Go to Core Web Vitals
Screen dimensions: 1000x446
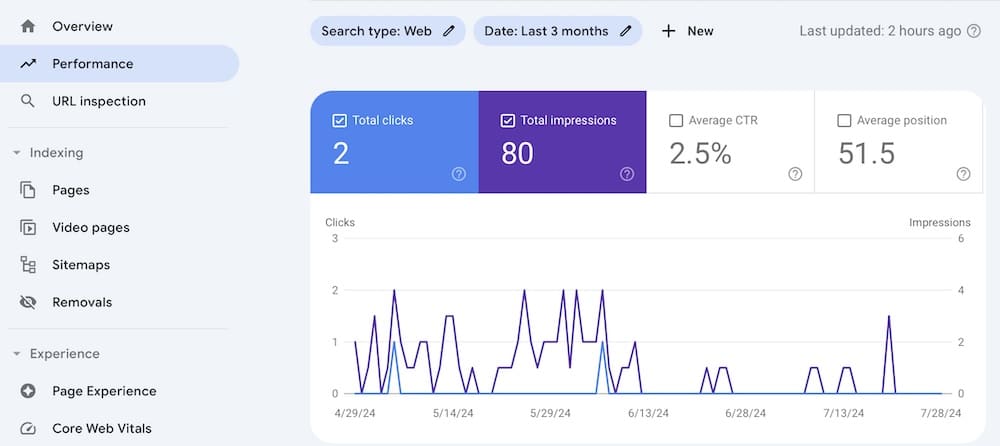click(101, 428)
